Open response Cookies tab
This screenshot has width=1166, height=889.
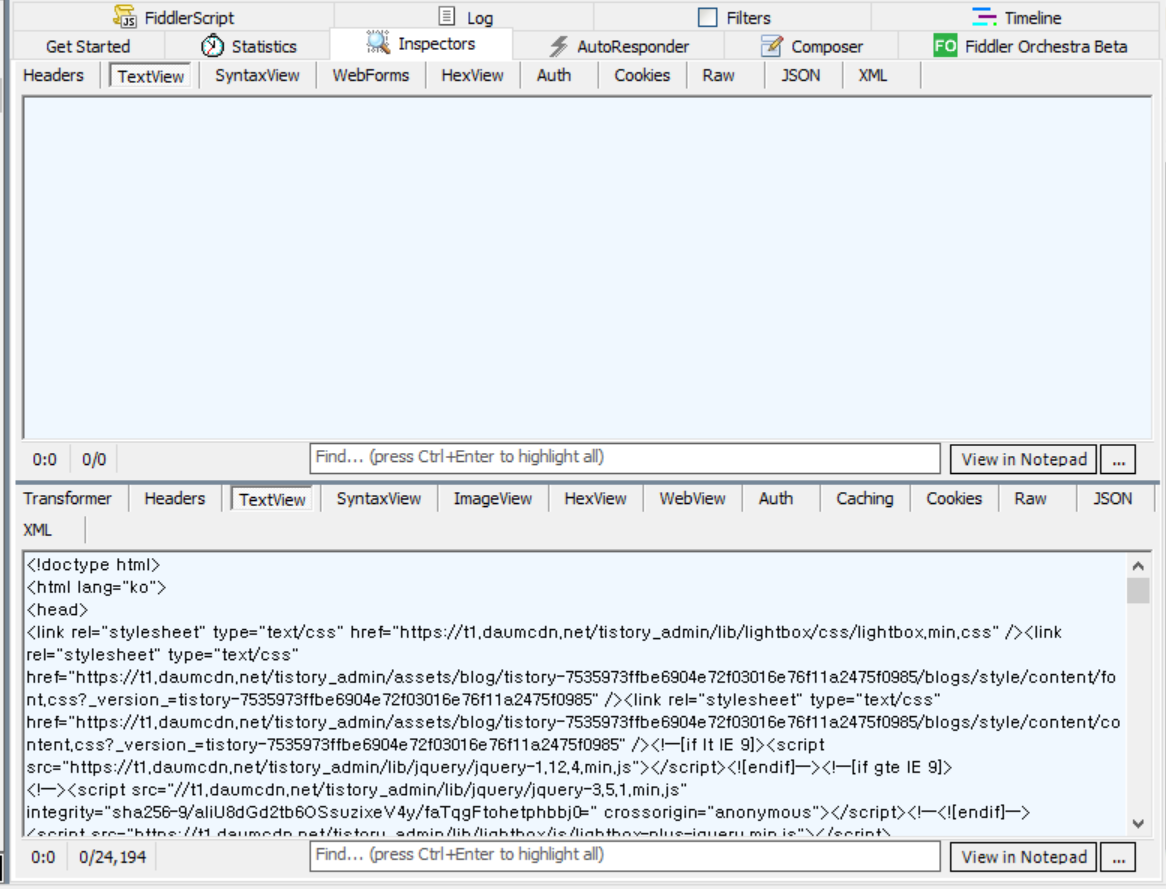pos(954,498)
